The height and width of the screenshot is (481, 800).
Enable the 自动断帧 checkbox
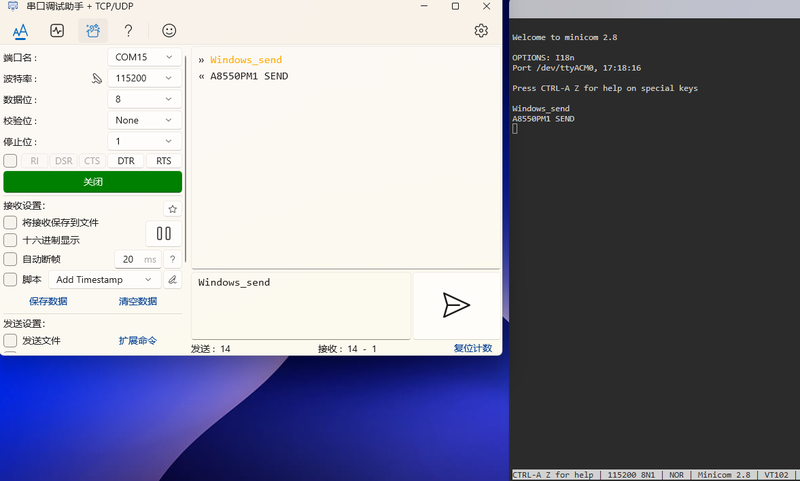pyautogui.click(x=10, y=259)
